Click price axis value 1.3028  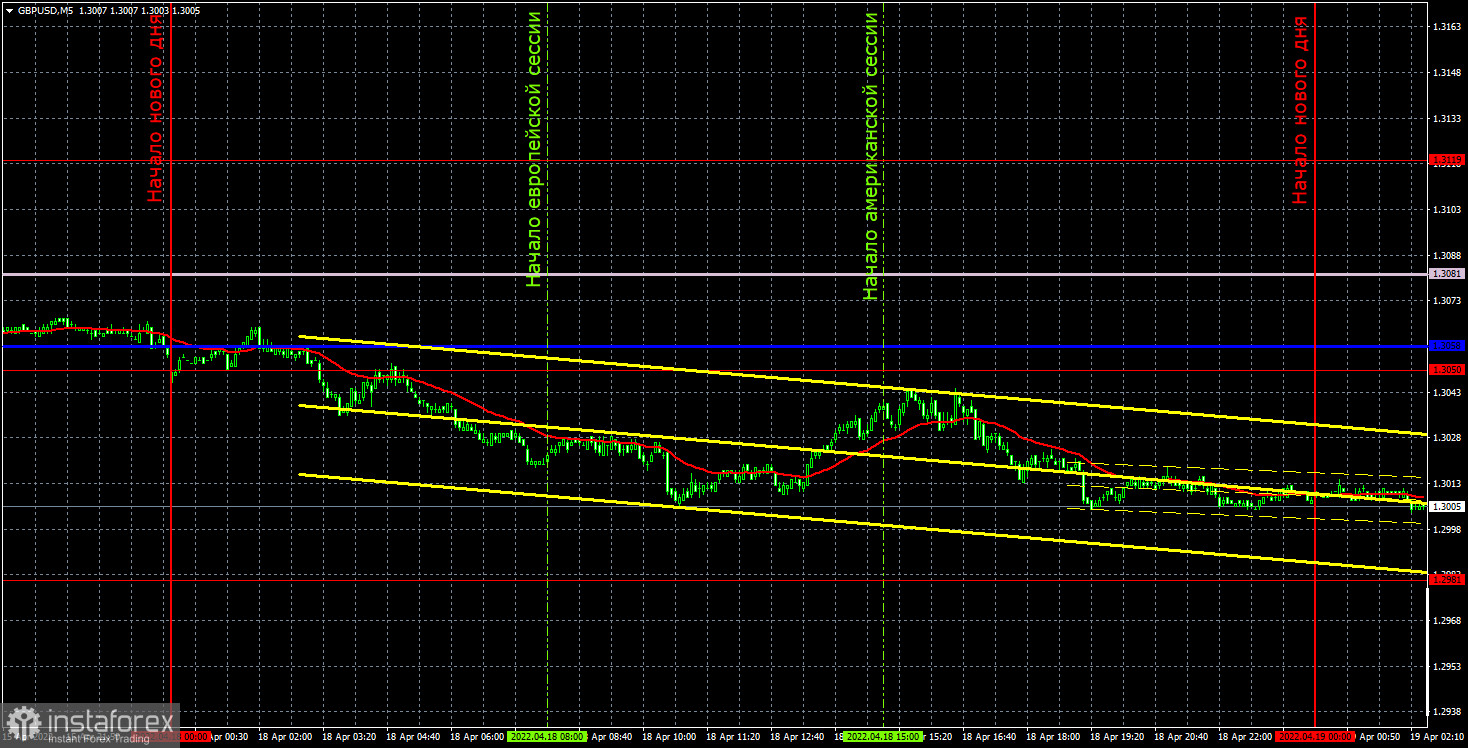pyautogui.click(x=1447, y=437)
